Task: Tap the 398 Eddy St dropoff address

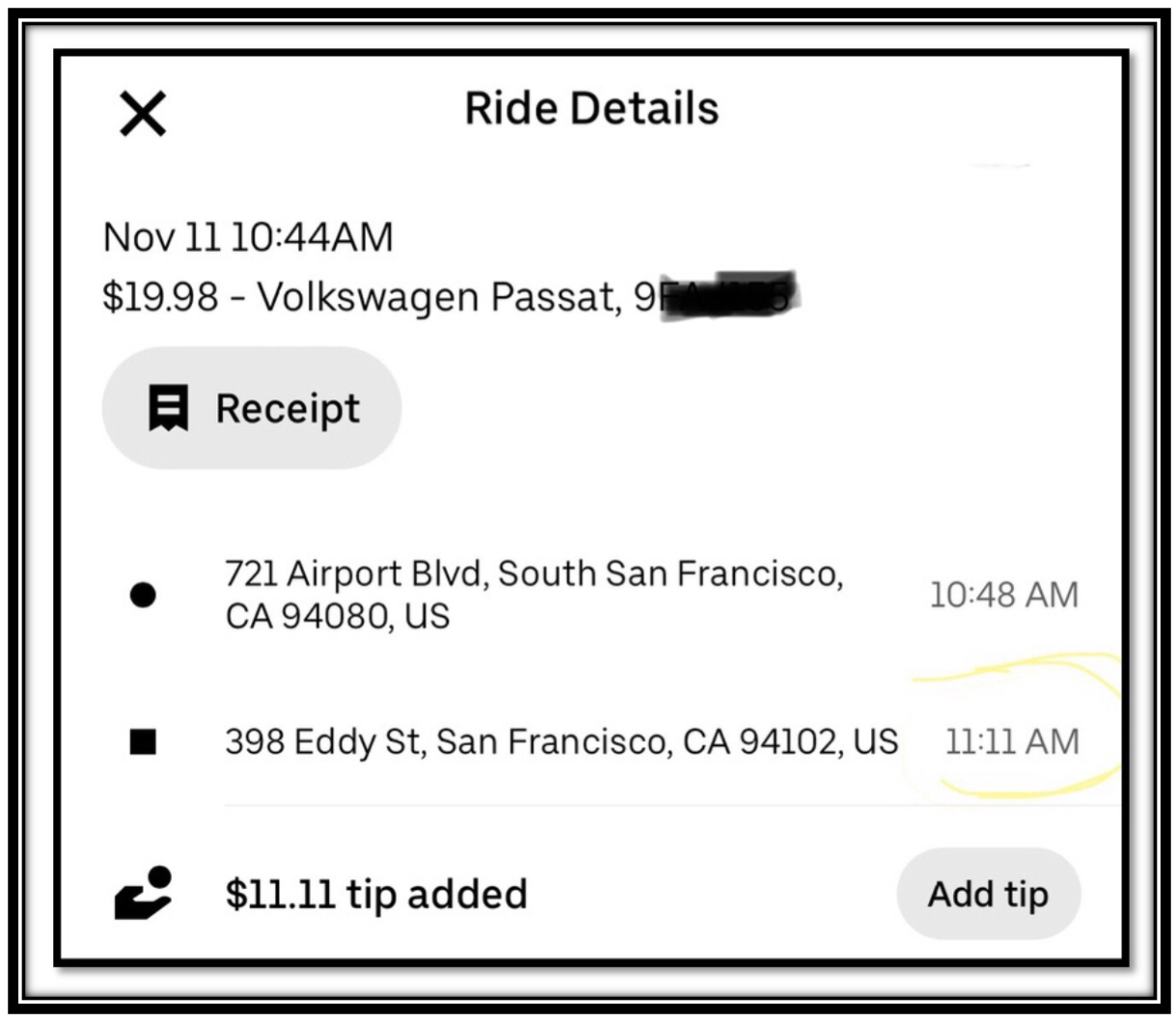Action: (x=561, y=742)
